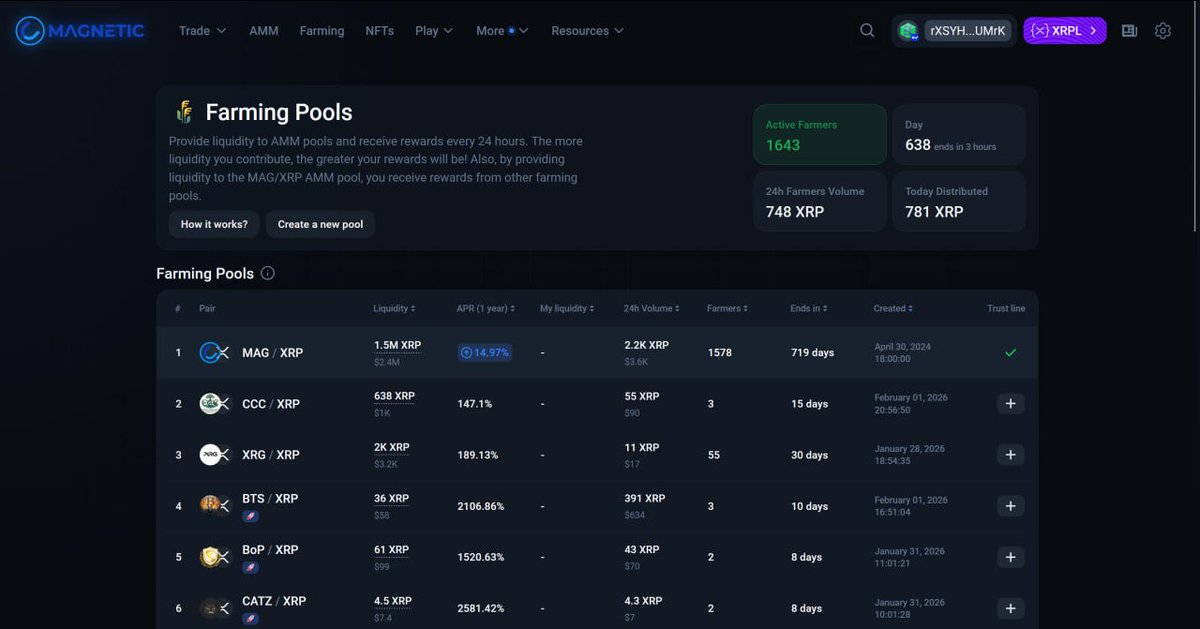Open the MAG / XRP pair
The image size is (1200, 629).
click(272, 353)
